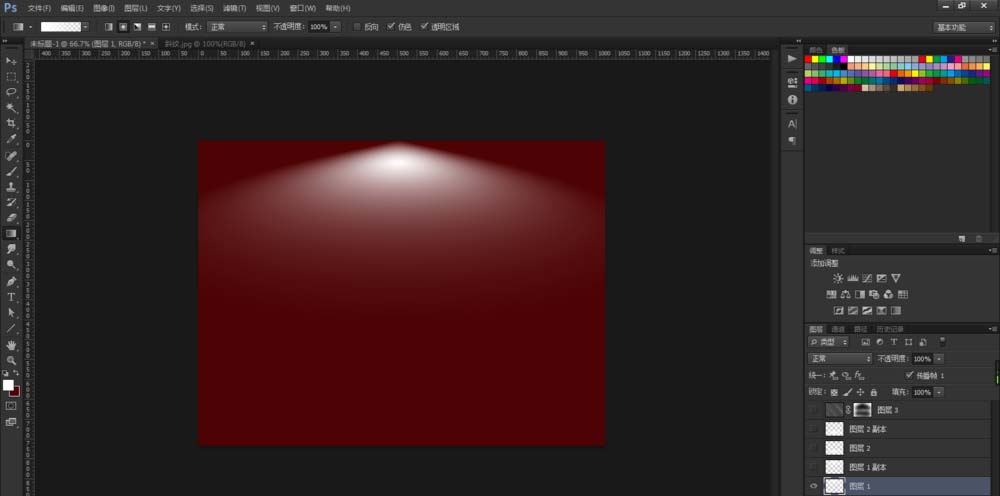1000x496 pixels.
Task: Enable the 反向 (Reverse) checkbox
Action: tap(358, 26)
